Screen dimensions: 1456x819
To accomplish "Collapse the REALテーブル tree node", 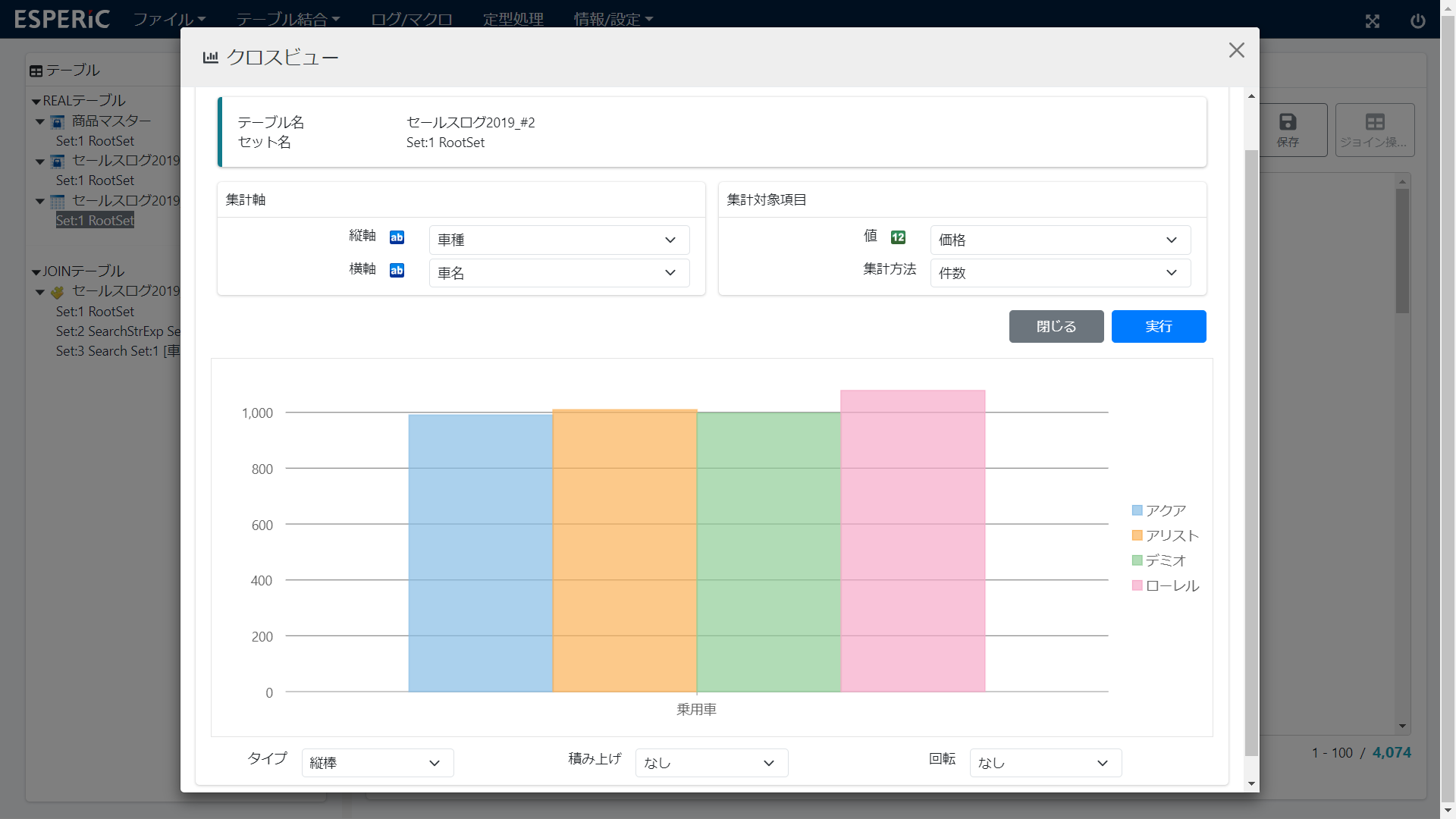I will (36, 101).
